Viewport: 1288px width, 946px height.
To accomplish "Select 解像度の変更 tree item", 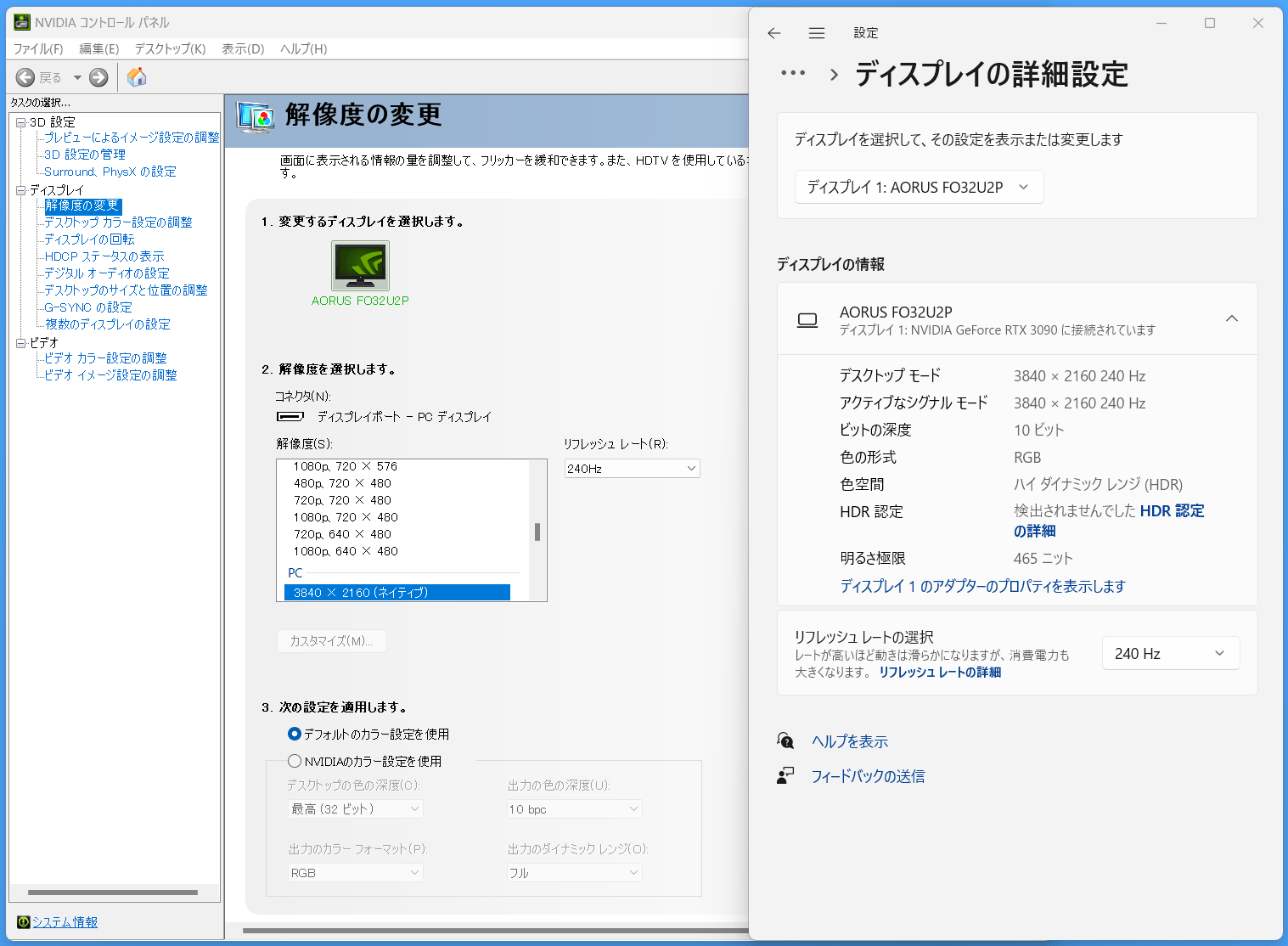I will [82, 206].
